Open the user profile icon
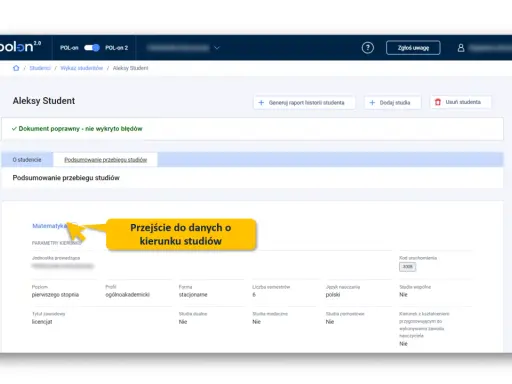Viewport: 512px width, 384px height. pyautogui.click(x=461, y=48)
